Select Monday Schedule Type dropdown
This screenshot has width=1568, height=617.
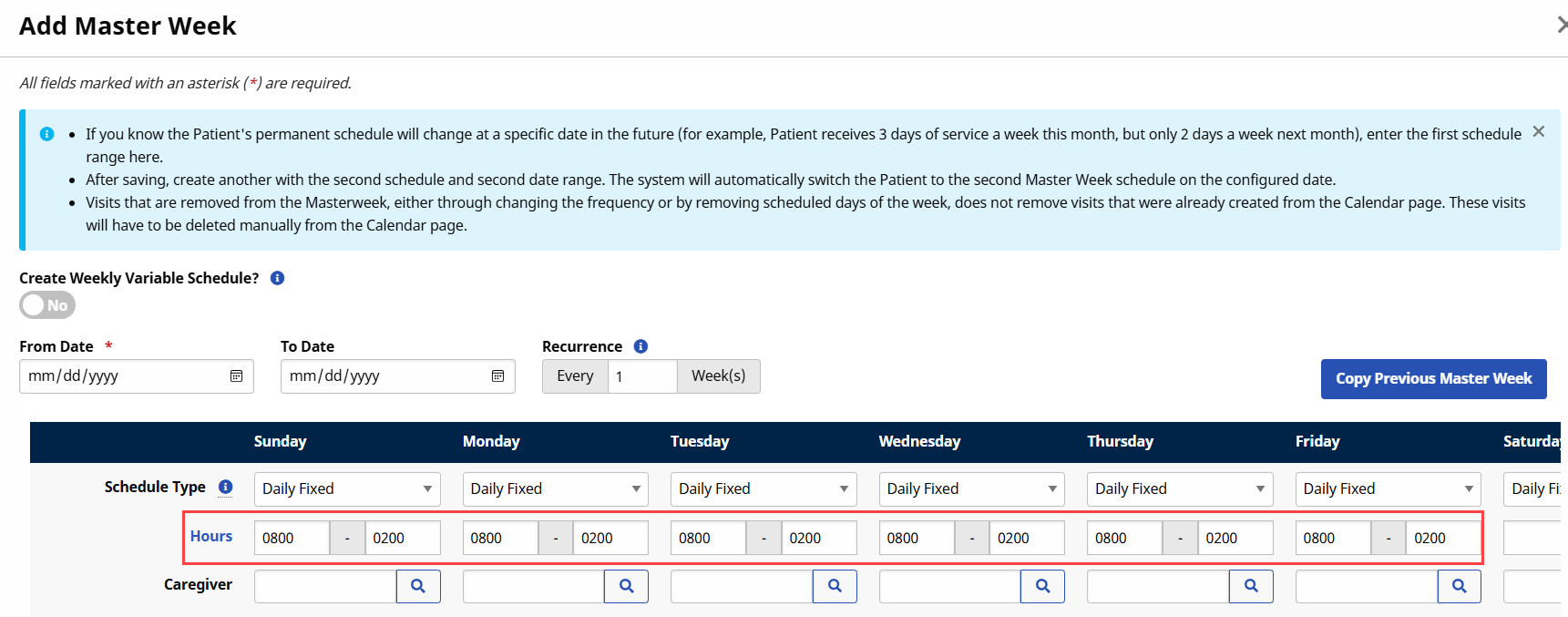pyautogui.click(x=555, y=489)
